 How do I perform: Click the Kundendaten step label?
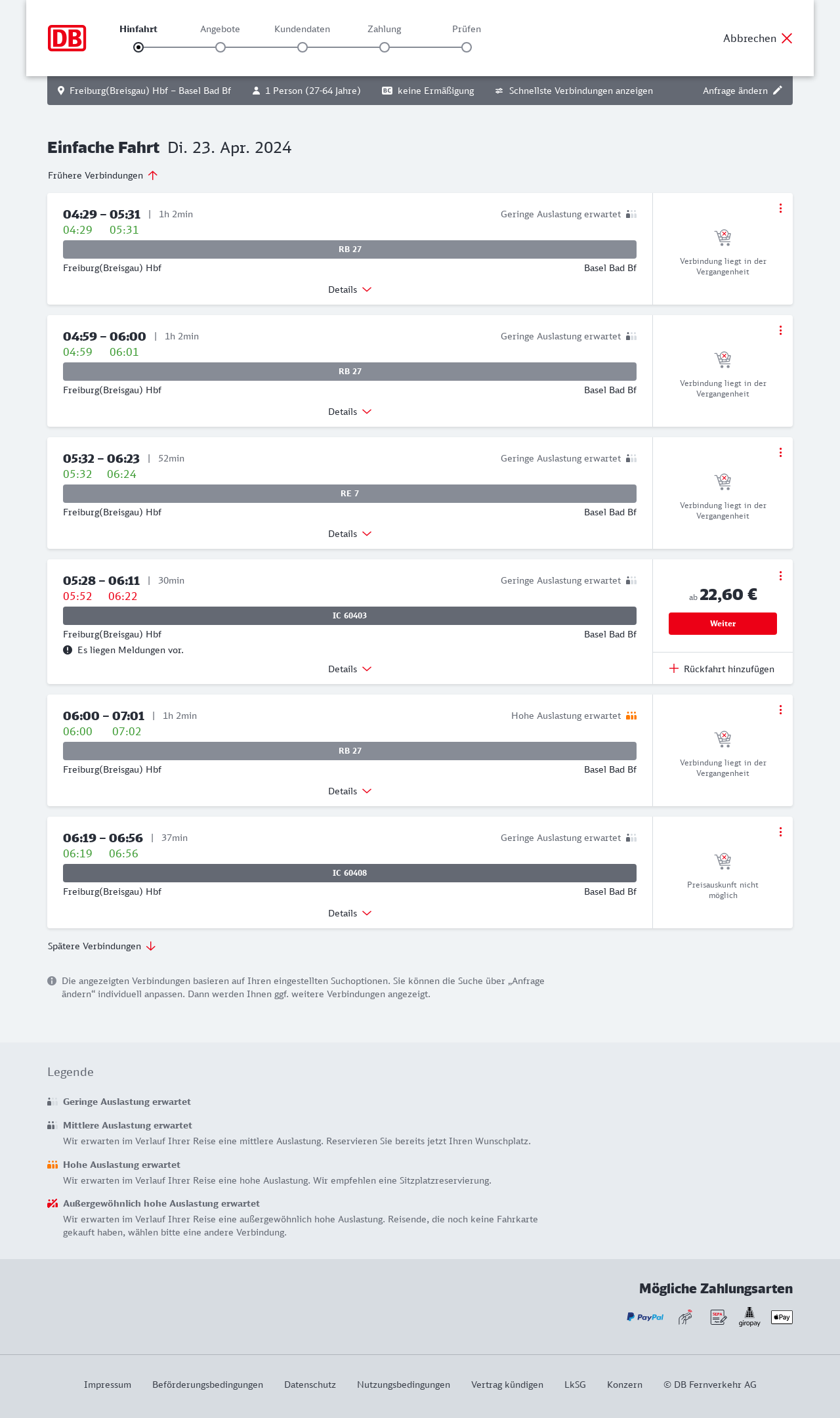click(302, 29)
